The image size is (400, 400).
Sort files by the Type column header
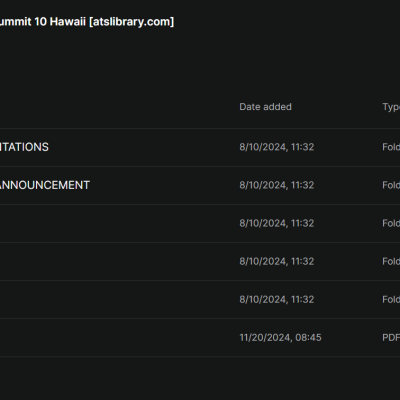coord(391,107)
